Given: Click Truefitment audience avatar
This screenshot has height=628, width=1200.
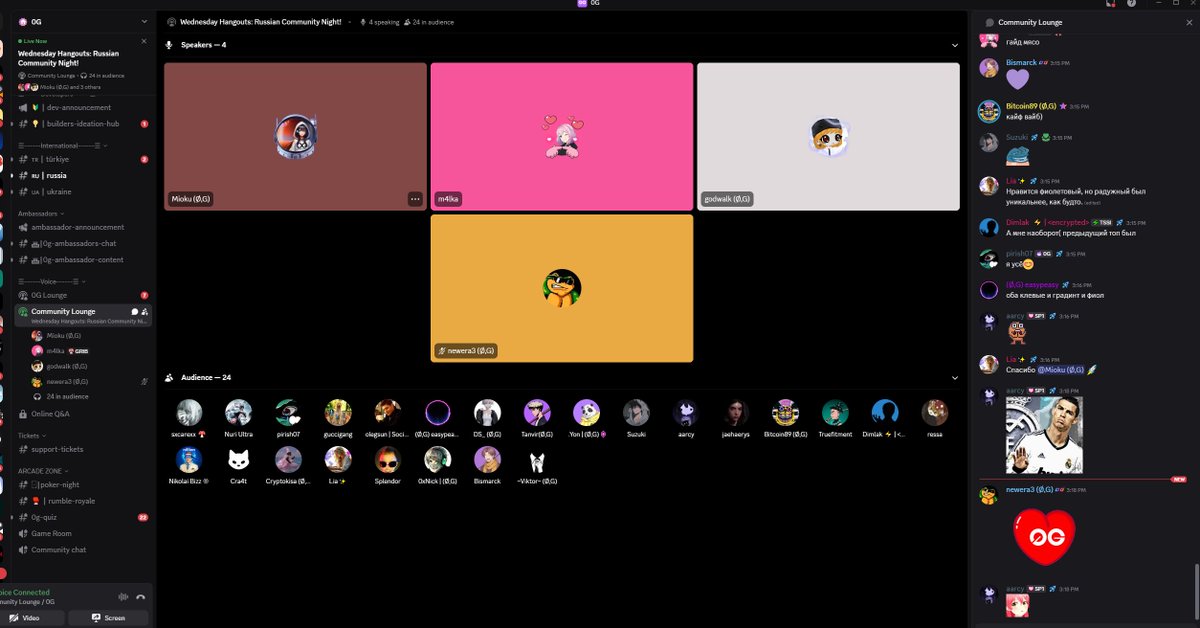Looking at the screenshot, I should click(835, 413).
